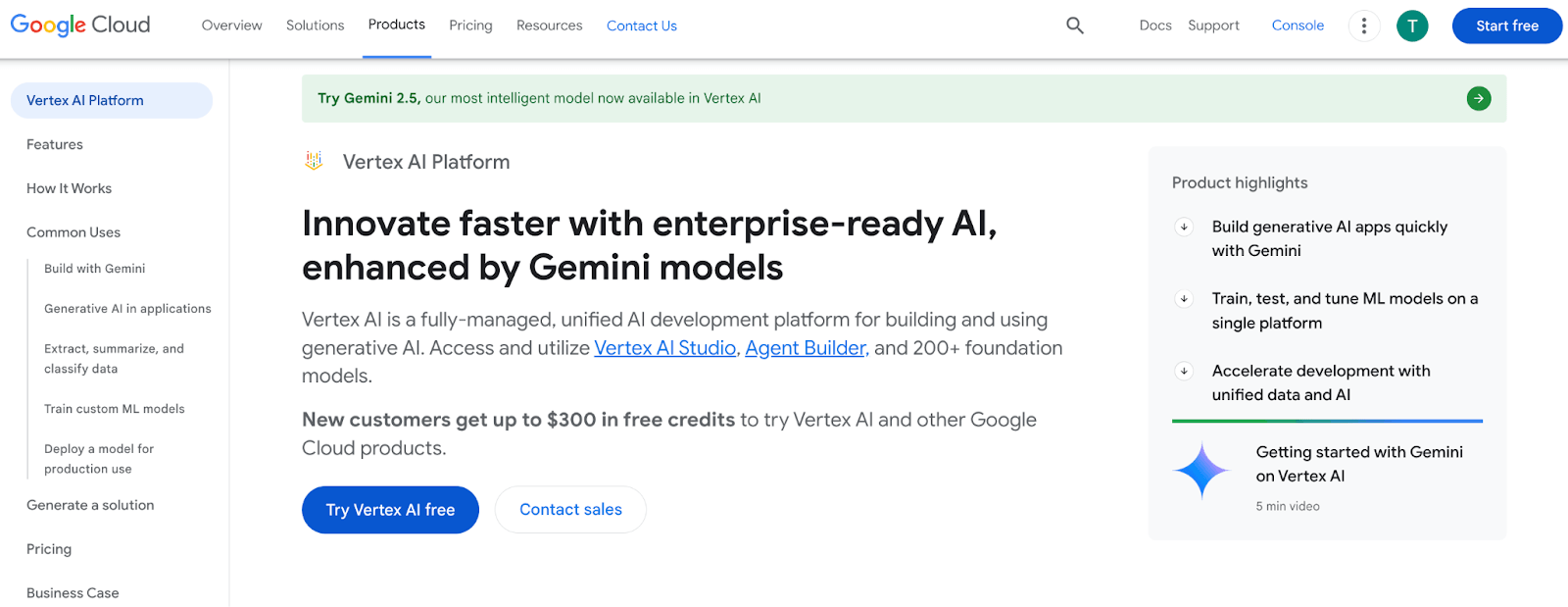Open the Products menu in top navigation
The height and width of the screenshot is (607, 1568).
(397, 25)
